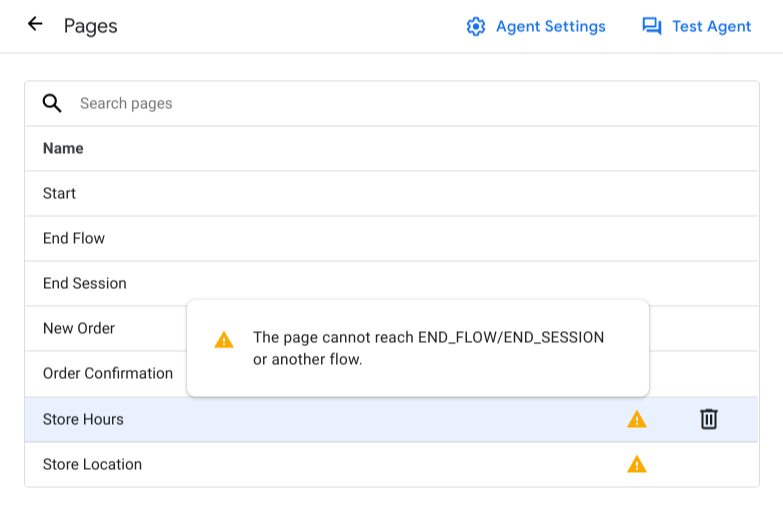Click the warning triangle inside the tooltip
Viewport: 783px width, 514px height.
coord(224,340)
